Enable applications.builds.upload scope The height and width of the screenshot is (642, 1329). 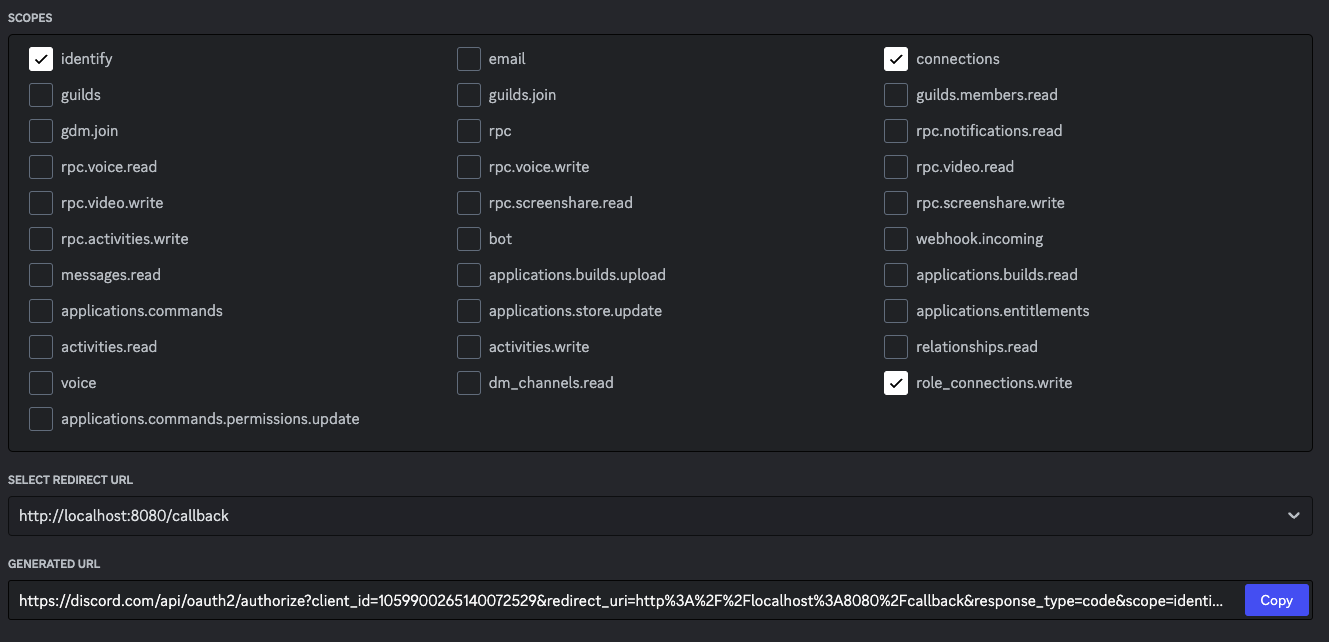click(x=469, y=275)
